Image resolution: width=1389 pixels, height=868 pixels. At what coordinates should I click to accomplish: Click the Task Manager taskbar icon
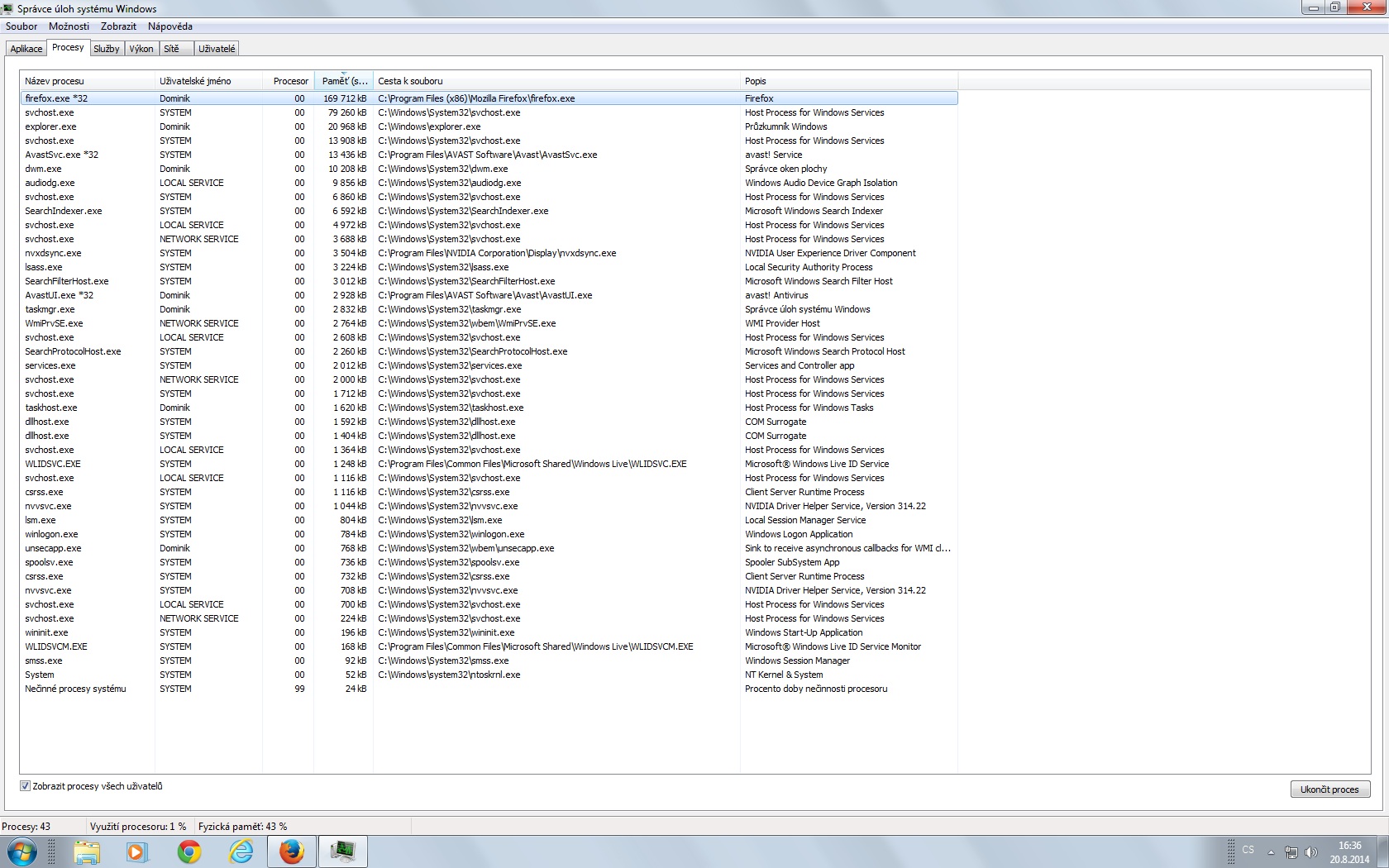coord(343,851)
